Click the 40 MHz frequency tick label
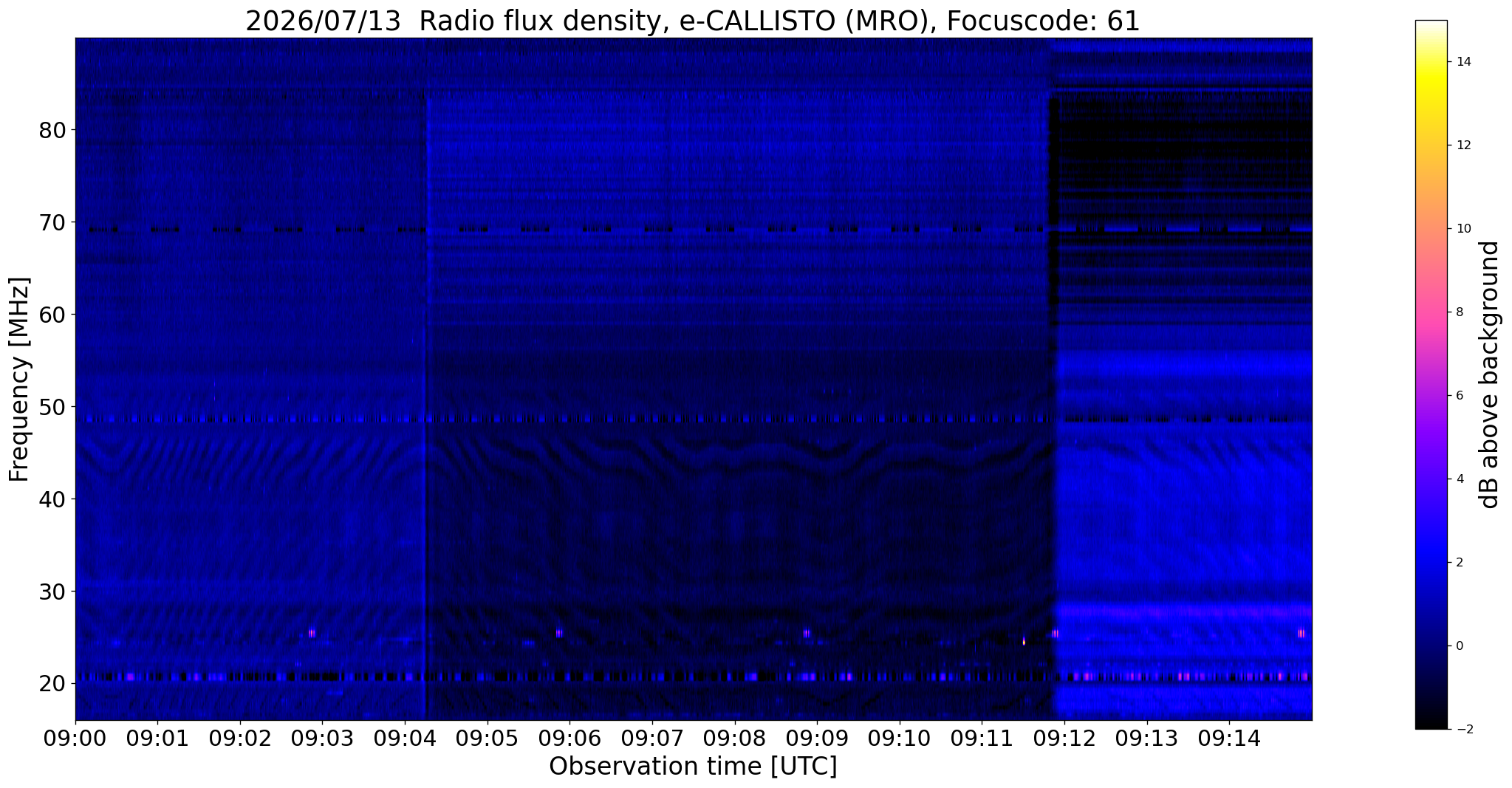 tap(52, 499)
